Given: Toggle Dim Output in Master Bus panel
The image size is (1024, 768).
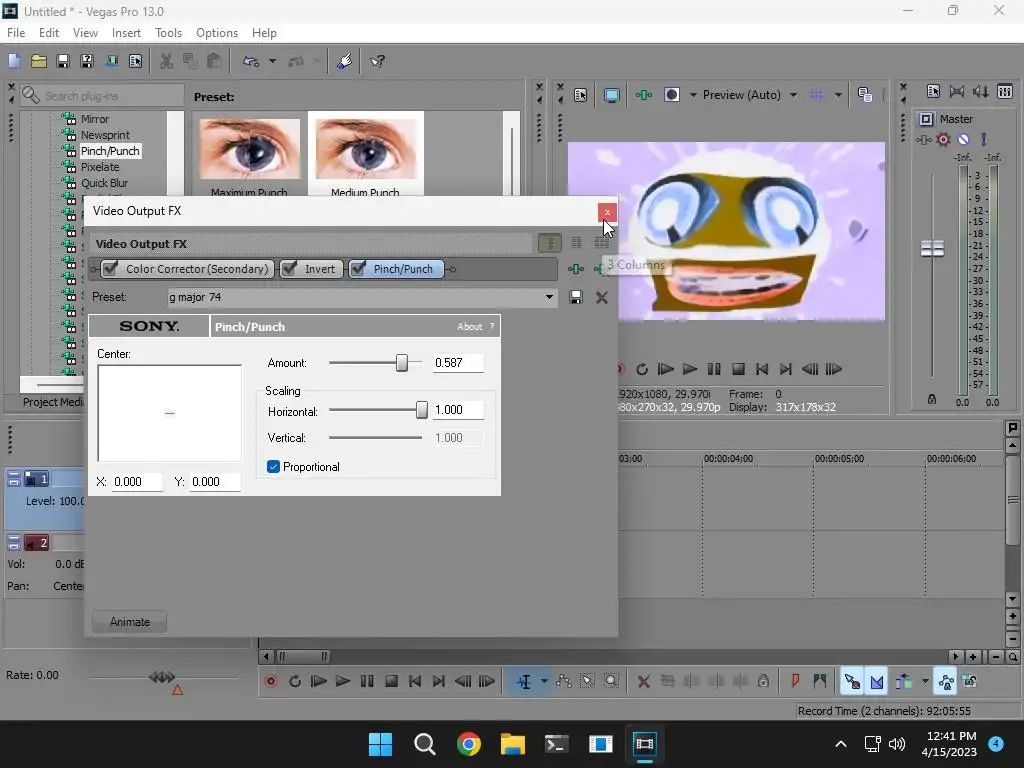Looking at the screenshot, I should 981,91.
